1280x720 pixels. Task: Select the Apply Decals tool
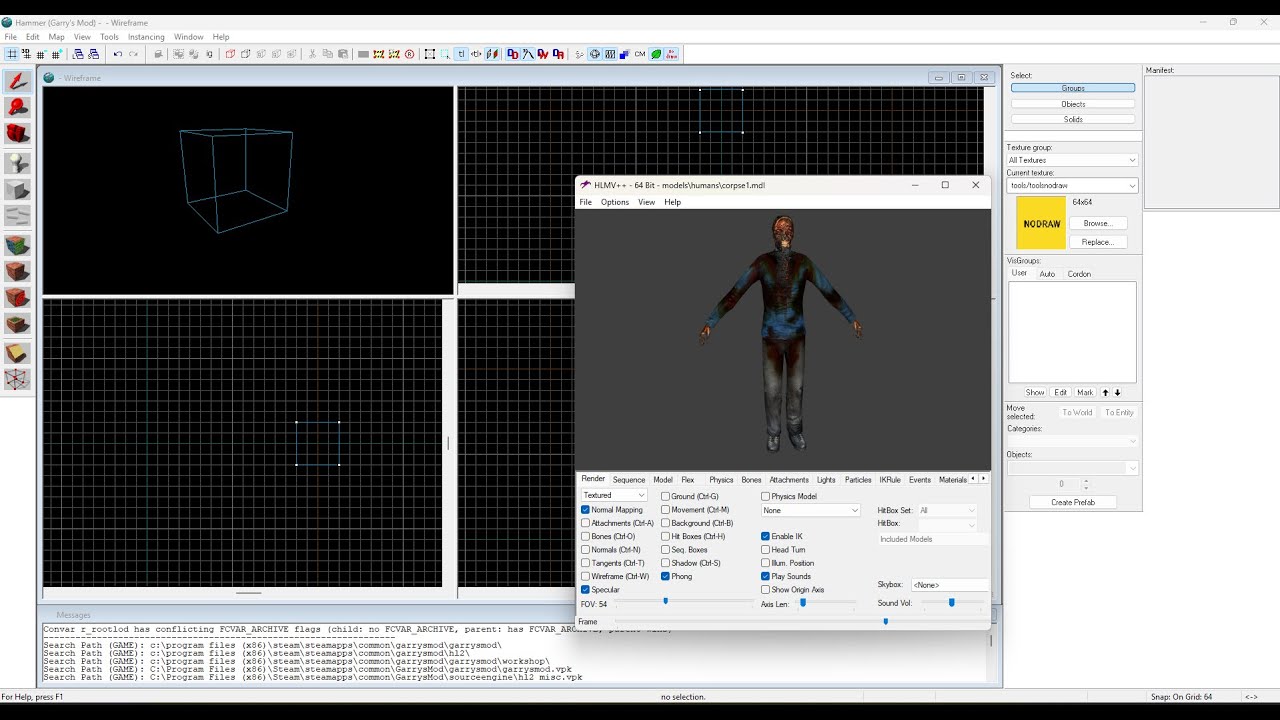click(x=17, y=298)
